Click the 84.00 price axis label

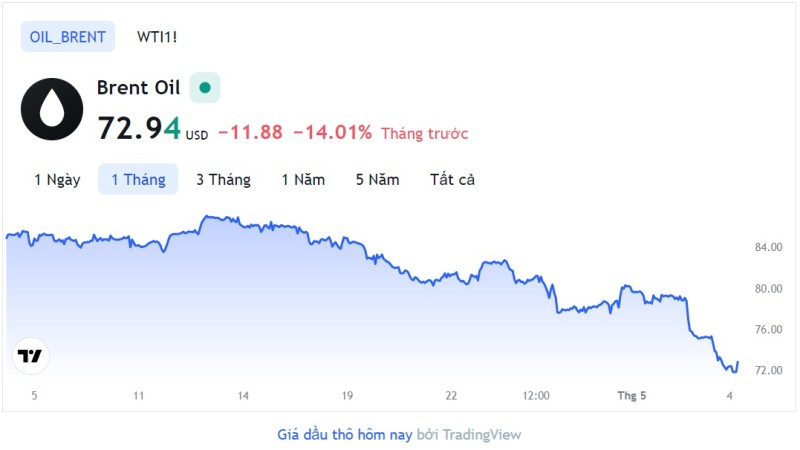tap(768, 247)
